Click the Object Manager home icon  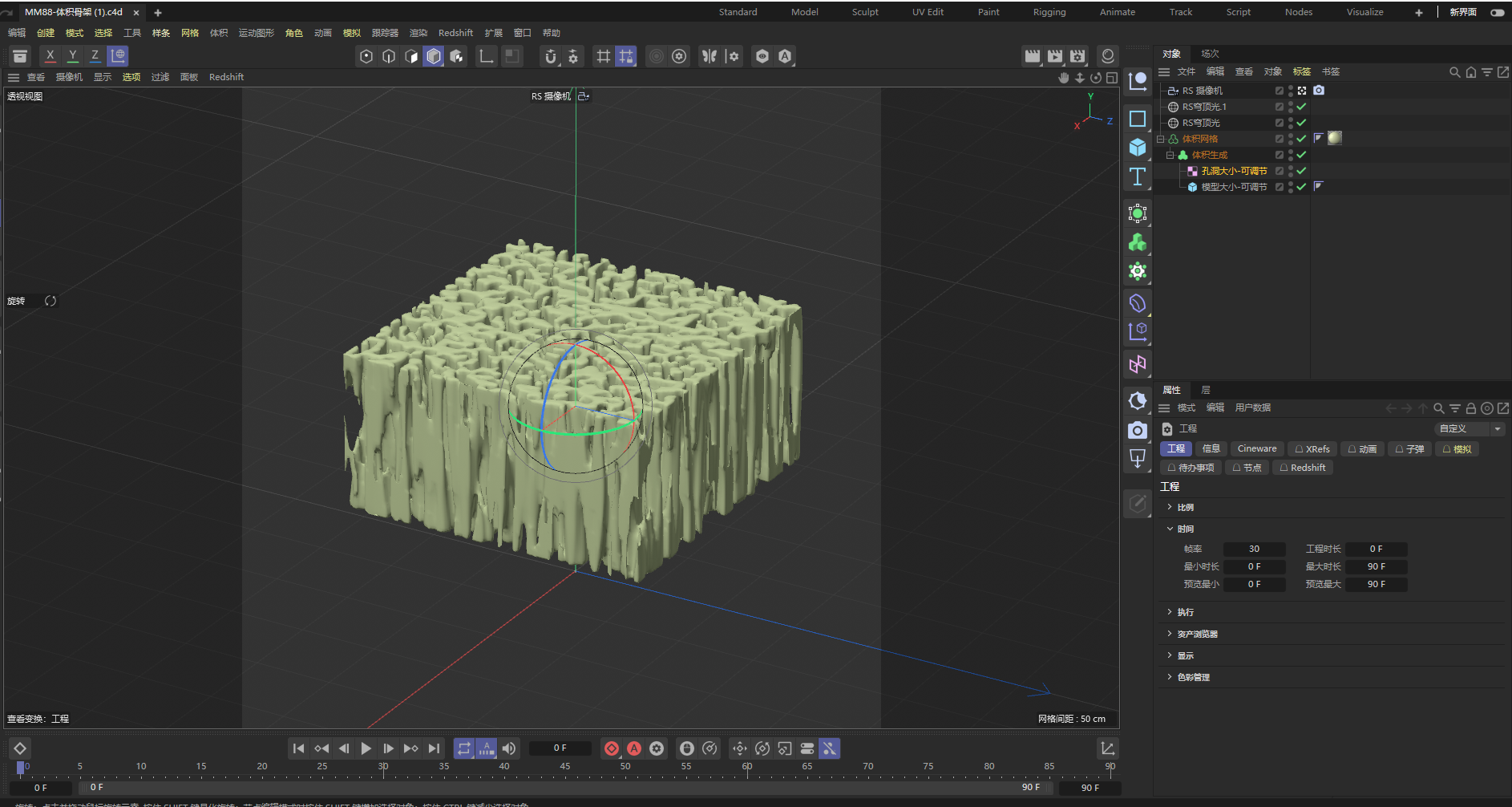[1470, 72]
